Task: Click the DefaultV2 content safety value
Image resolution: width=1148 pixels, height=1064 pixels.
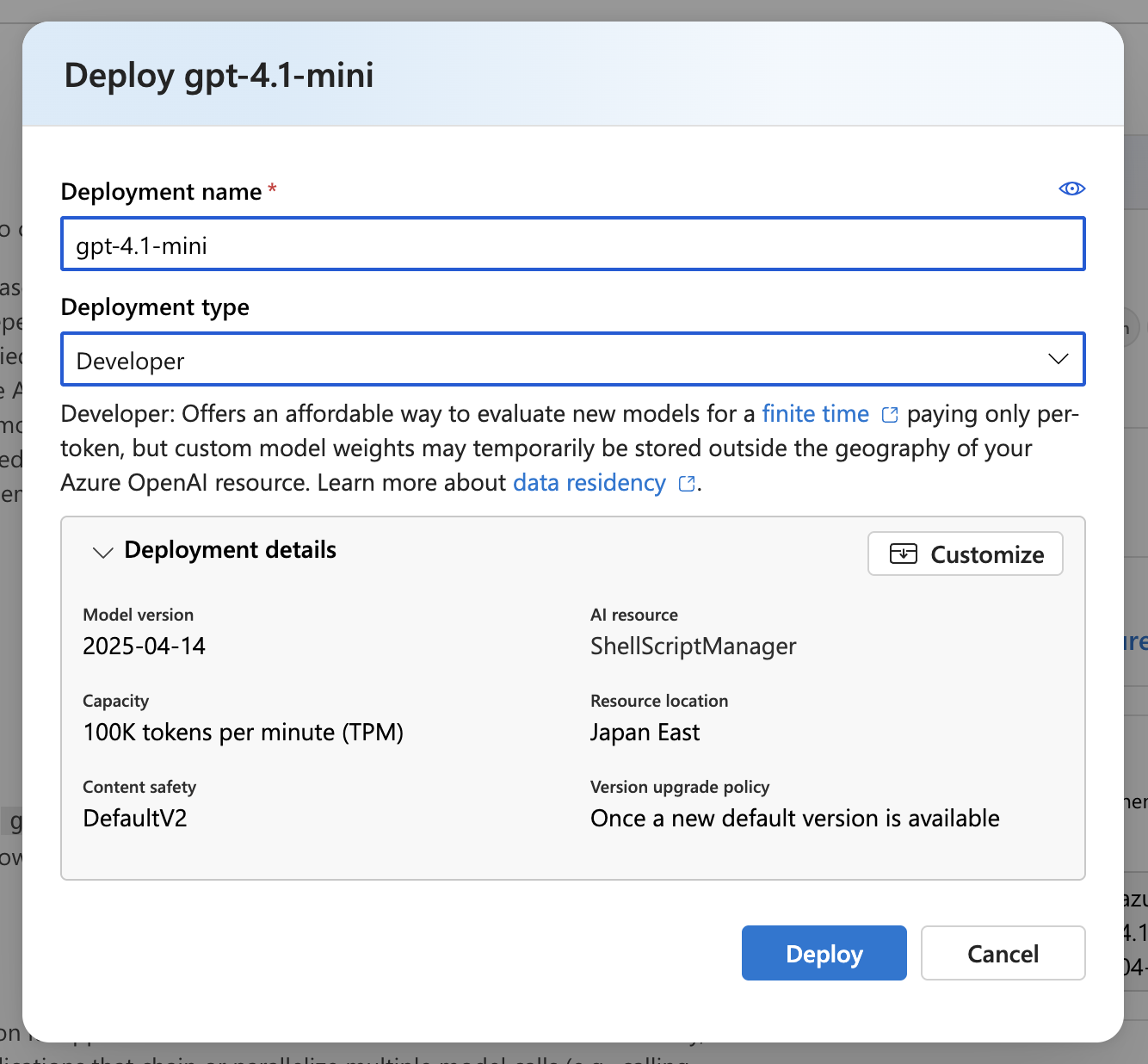Action: pyautogui.click(x=134, y=819)
